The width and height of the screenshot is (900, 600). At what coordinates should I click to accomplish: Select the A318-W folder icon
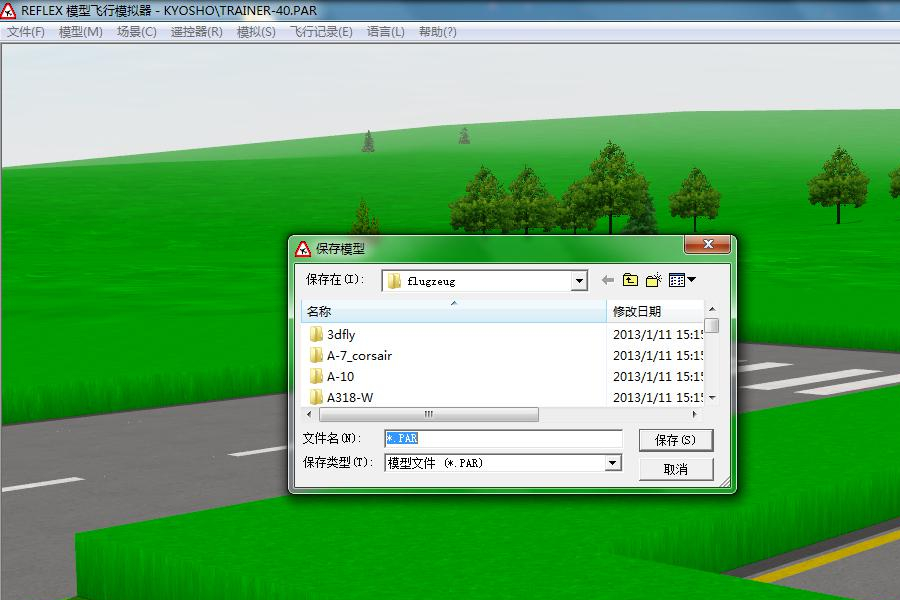point(316,397)
